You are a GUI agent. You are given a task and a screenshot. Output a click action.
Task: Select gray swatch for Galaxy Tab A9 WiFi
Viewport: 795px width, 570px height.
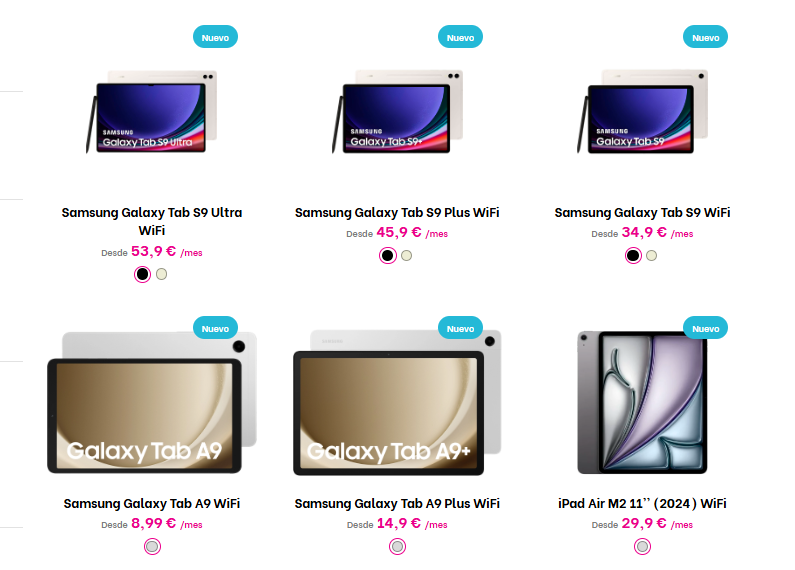click(152, 547)
